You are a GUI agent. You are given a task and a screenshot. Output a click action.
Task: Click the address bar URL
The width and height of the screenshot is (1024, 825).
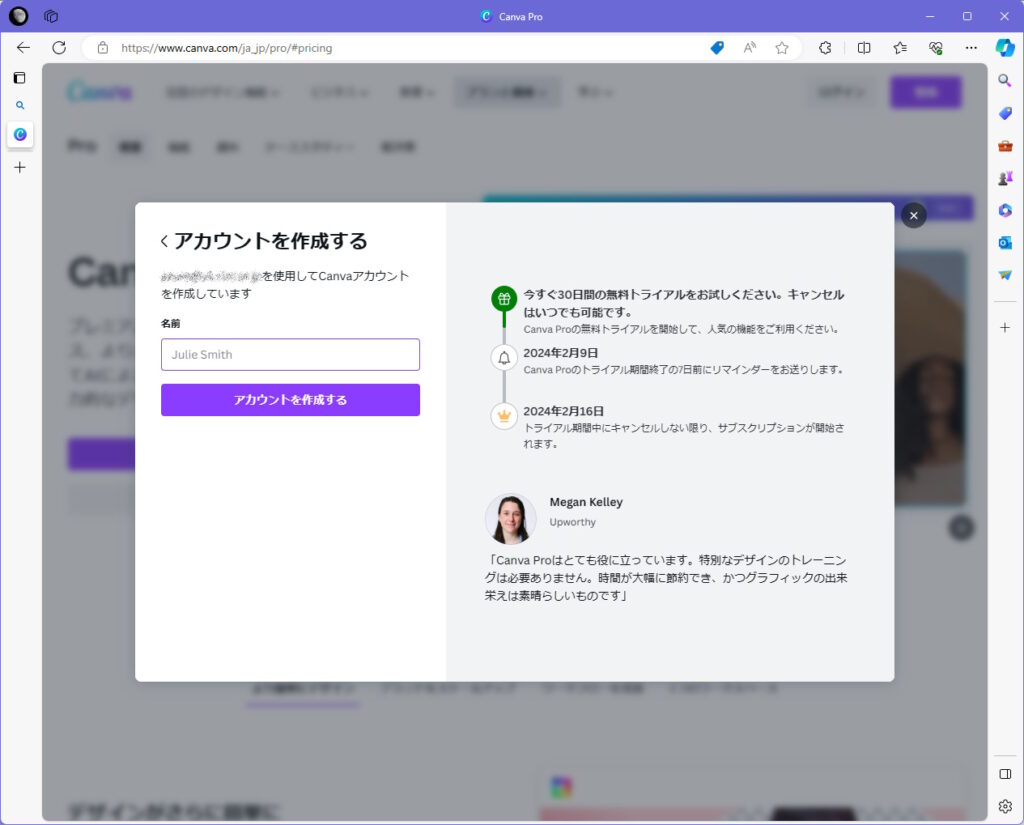(x=227, y=48)
